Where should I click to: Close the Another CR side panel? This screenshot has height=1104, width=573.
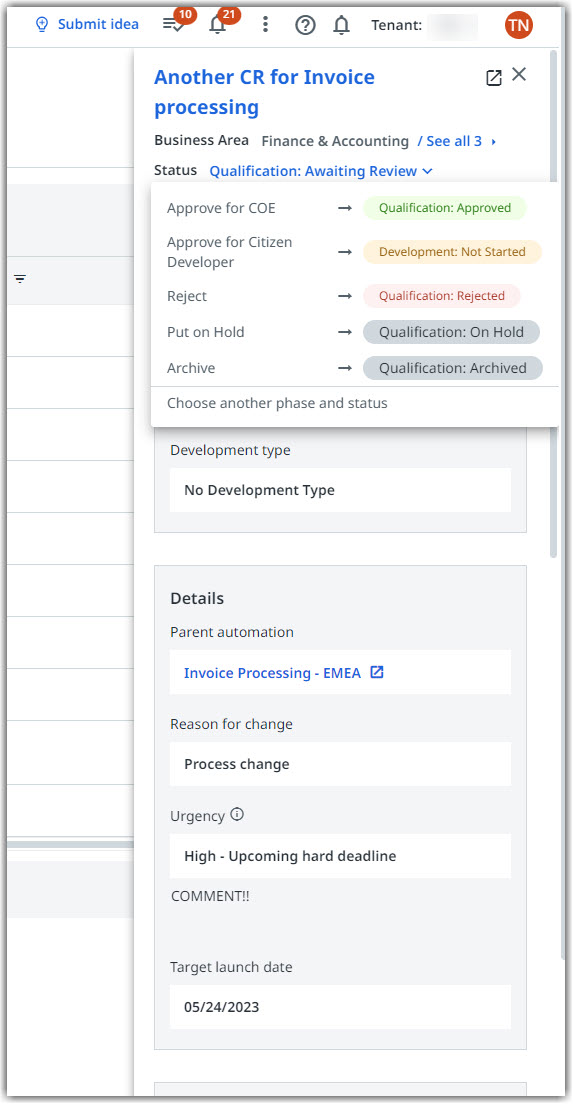(519, 74)
